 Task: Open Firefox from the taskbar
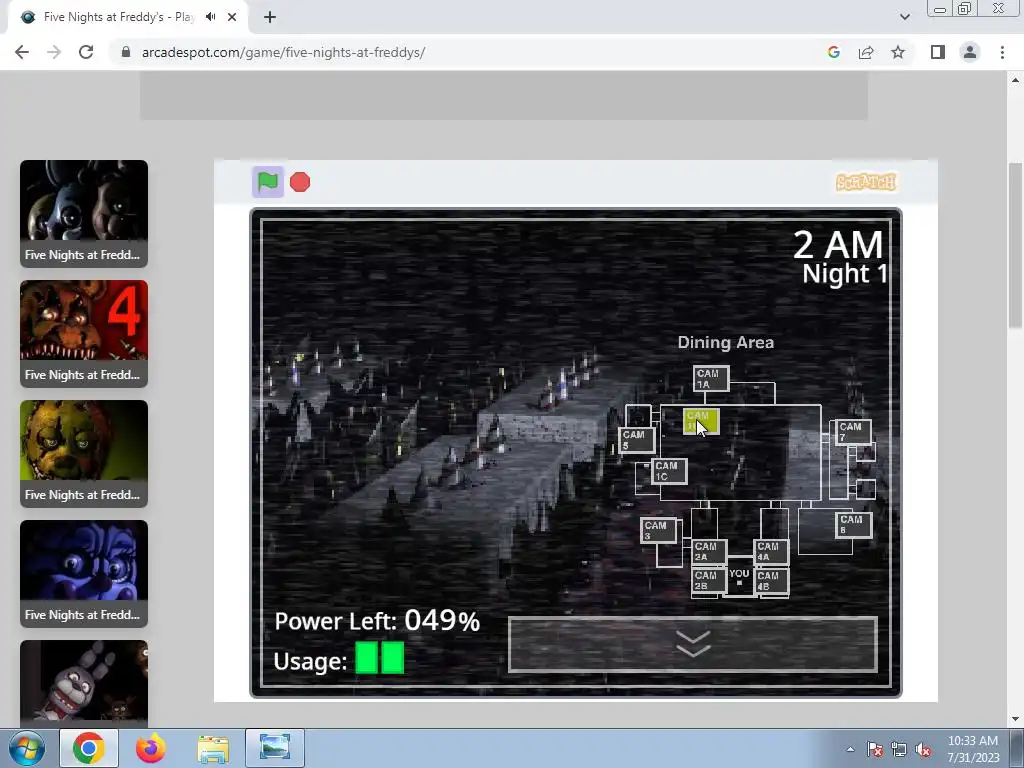coord(151,748)
